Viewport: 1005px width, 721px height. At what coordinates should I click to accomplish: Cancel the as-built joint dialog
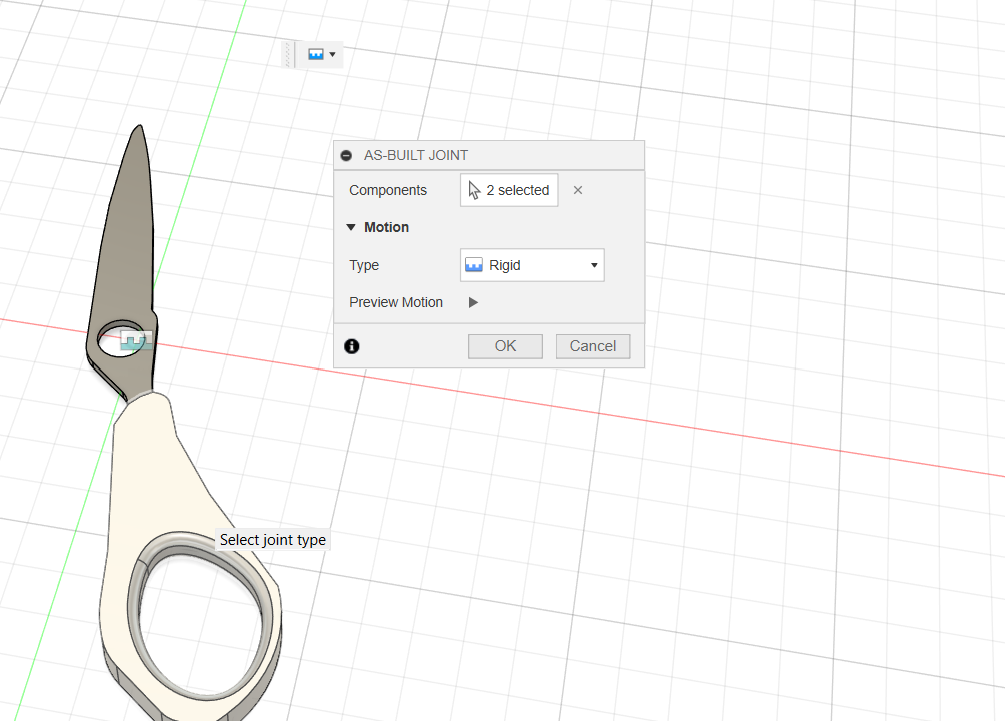click(x=592, y=346)
